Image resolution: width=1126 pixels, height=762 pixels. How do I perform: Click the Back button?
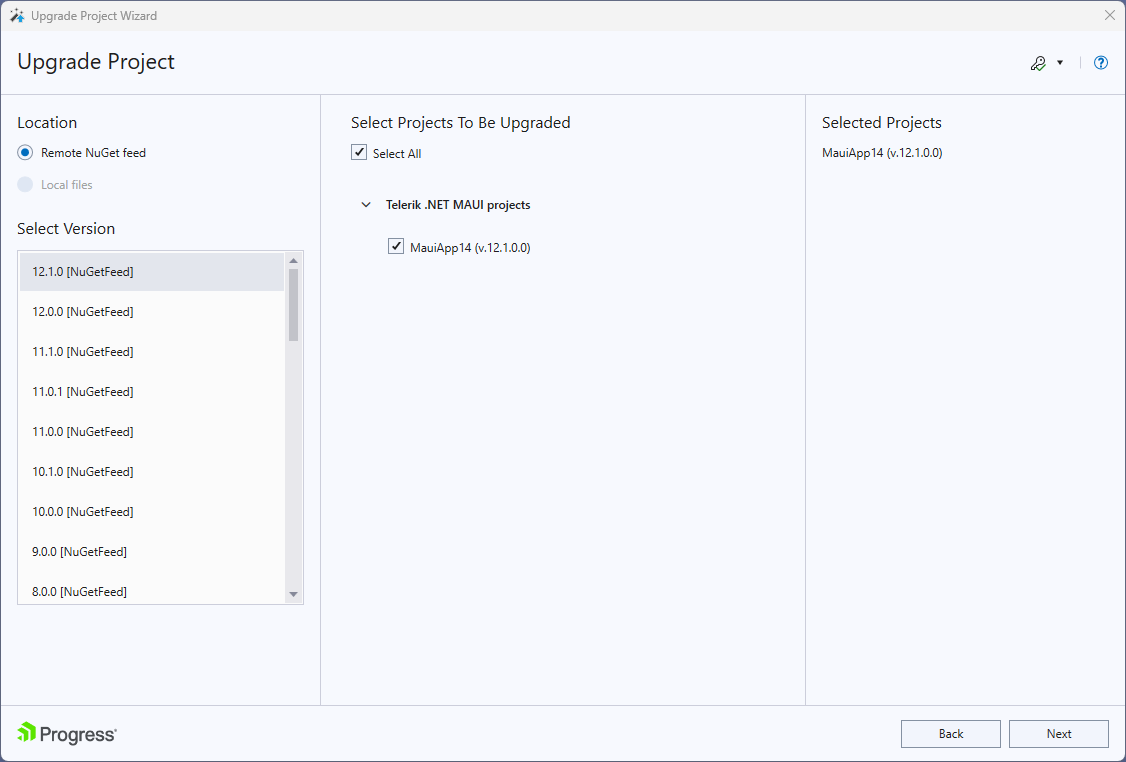[x=950, y=733]
